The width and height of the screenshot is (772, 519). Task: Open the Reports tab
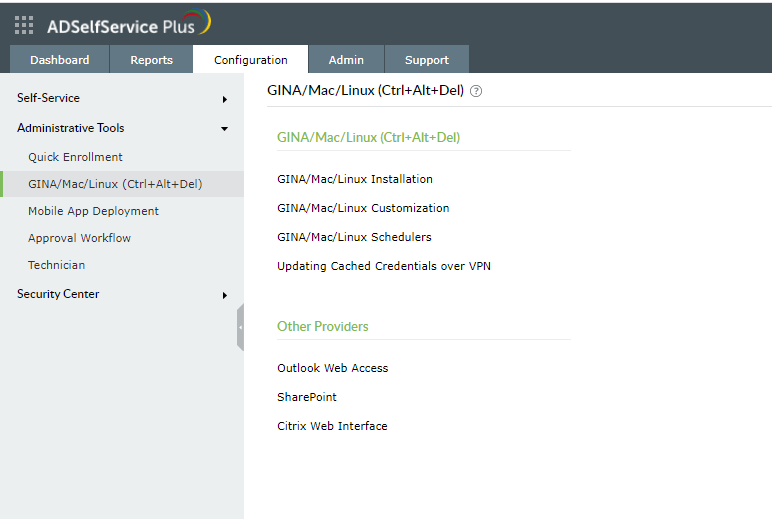(151, 60)
